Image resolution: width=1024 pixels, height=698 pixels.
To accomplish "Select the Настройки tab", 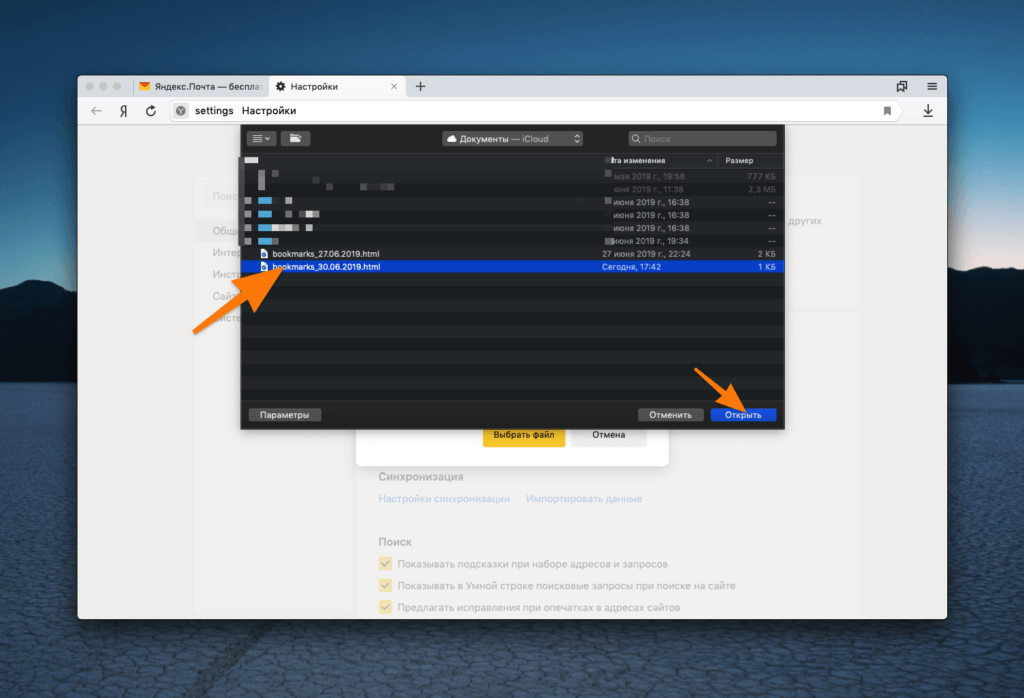I will [x=336, y=86].
